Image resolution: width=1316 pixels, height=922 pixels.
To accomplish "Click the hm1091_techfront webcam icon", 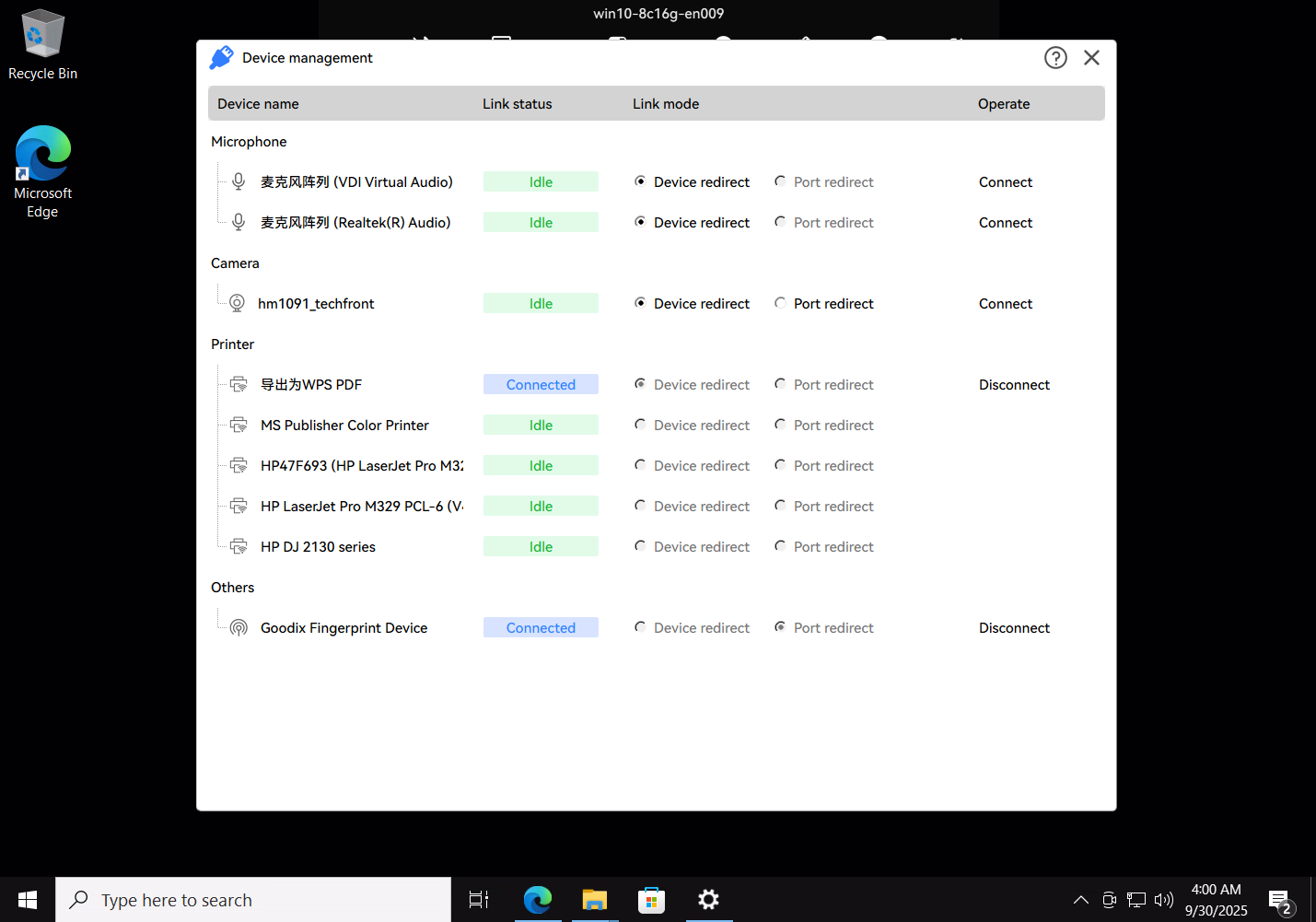I will (237, 304).
